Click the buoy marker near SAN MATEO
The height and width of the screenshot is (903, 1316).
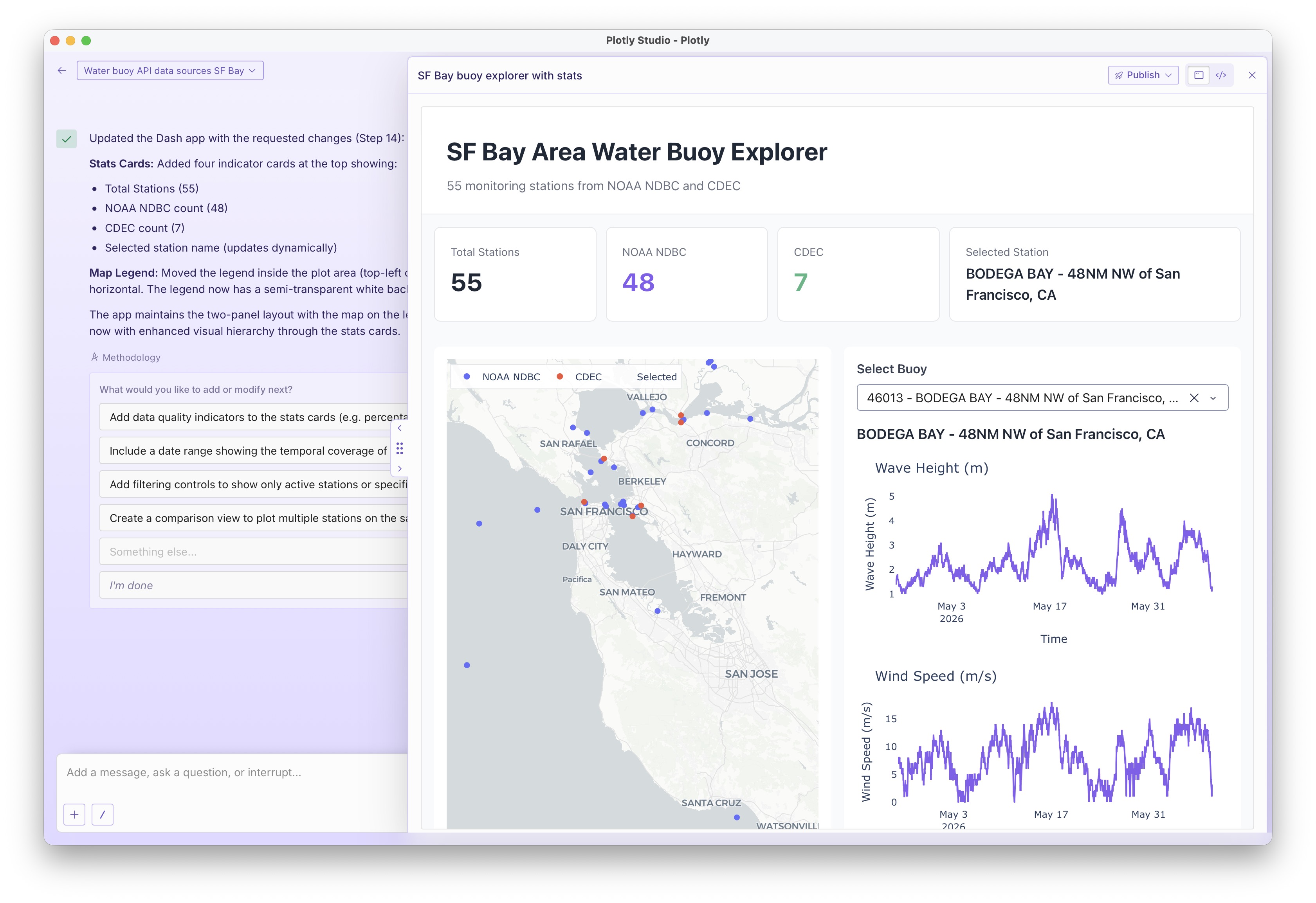click(658, 612)
